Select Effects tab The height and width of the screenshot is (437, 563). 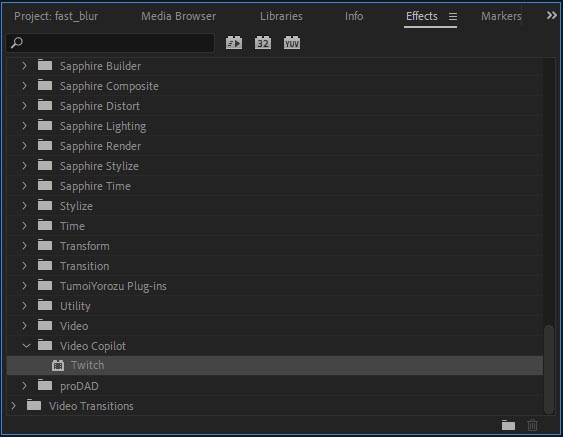coord(422,16)
